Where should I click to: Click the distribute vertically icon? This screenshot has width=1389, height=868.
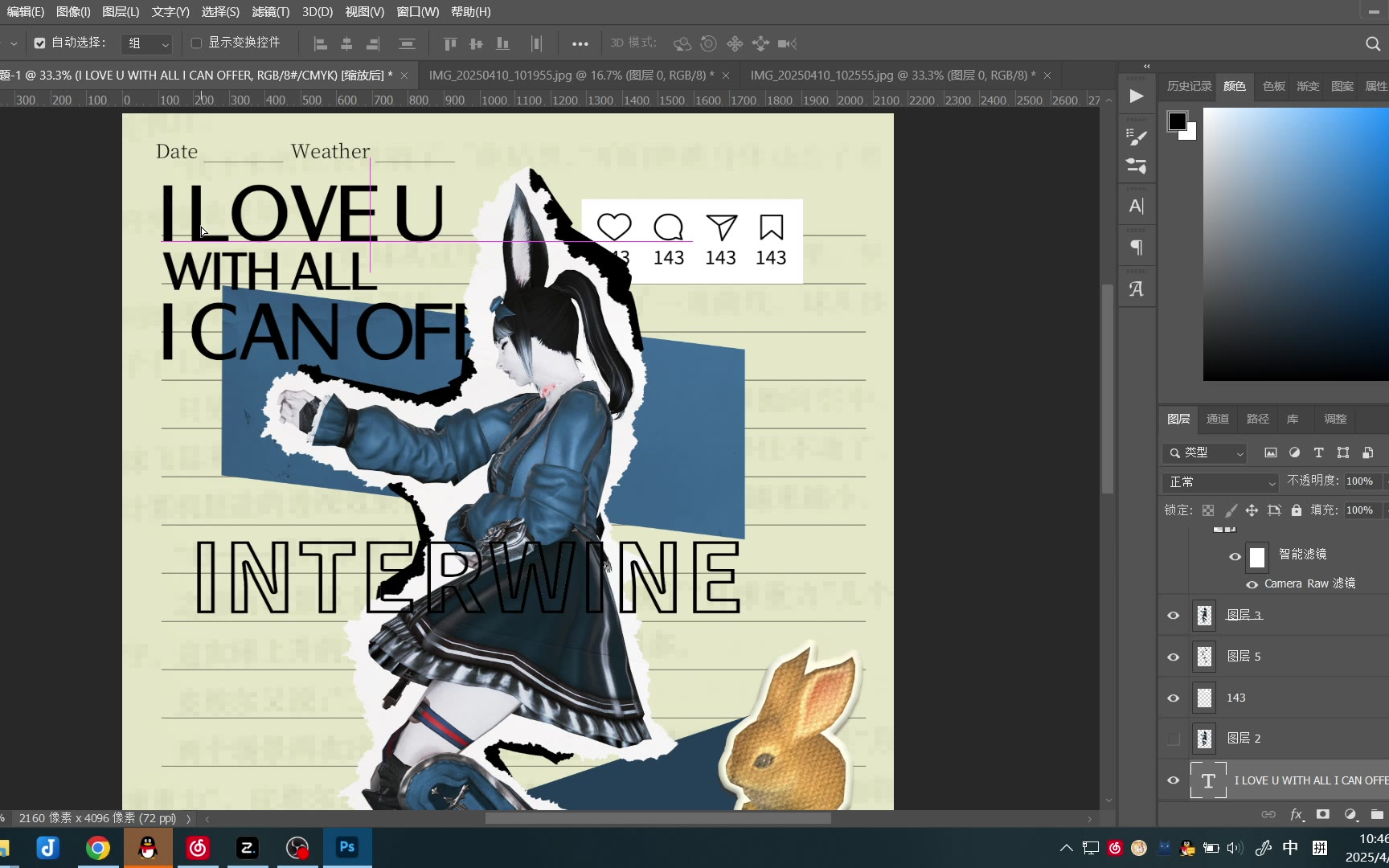[407, 43]
